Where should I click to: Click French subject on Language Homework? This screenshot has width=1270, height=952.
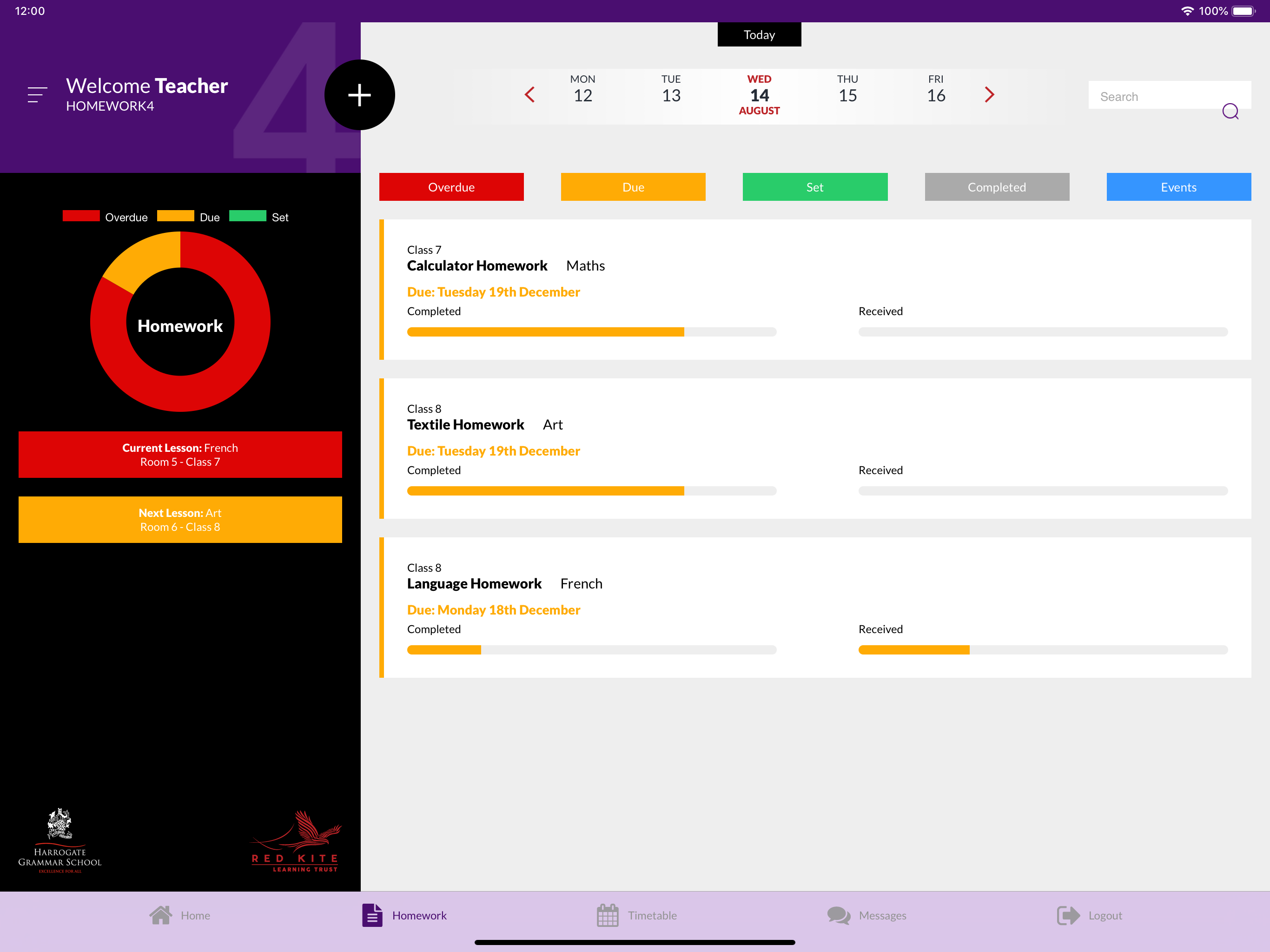tap(582, 583)
